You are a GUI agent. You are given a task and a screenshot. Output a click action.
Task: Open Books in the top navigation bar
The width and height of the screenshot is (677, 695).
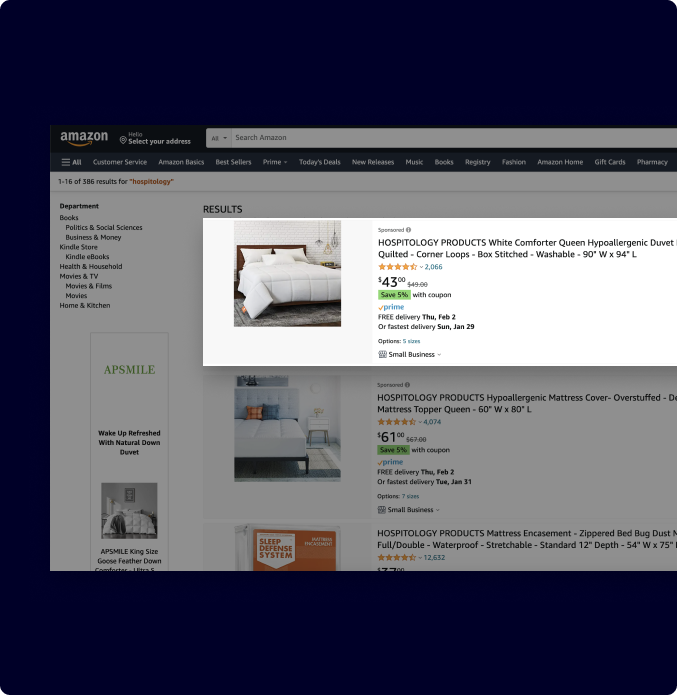[444, 162]
